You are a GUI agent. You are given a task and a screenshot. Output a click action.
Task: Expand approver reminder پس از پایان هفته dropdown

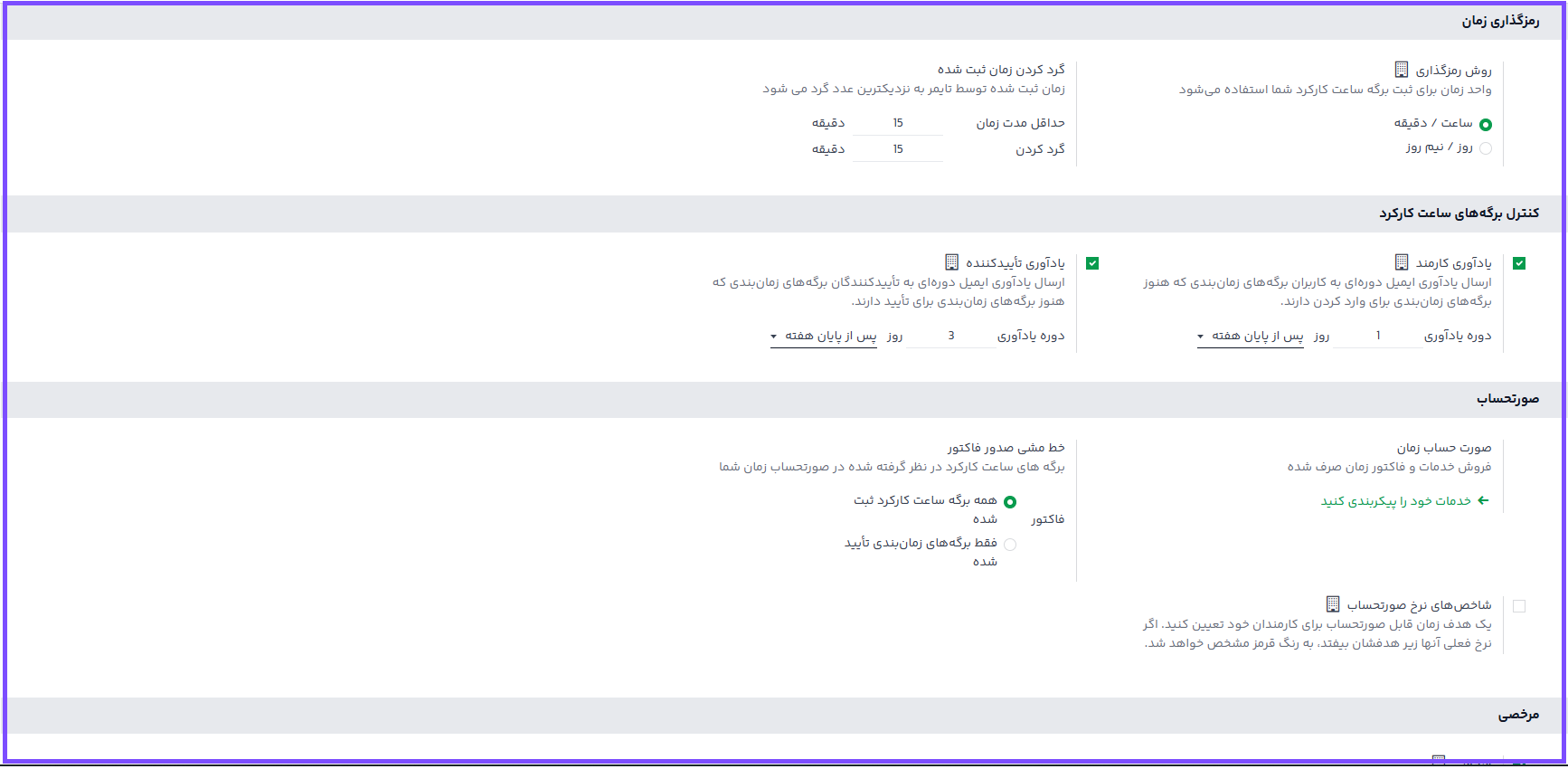(824, 337)
